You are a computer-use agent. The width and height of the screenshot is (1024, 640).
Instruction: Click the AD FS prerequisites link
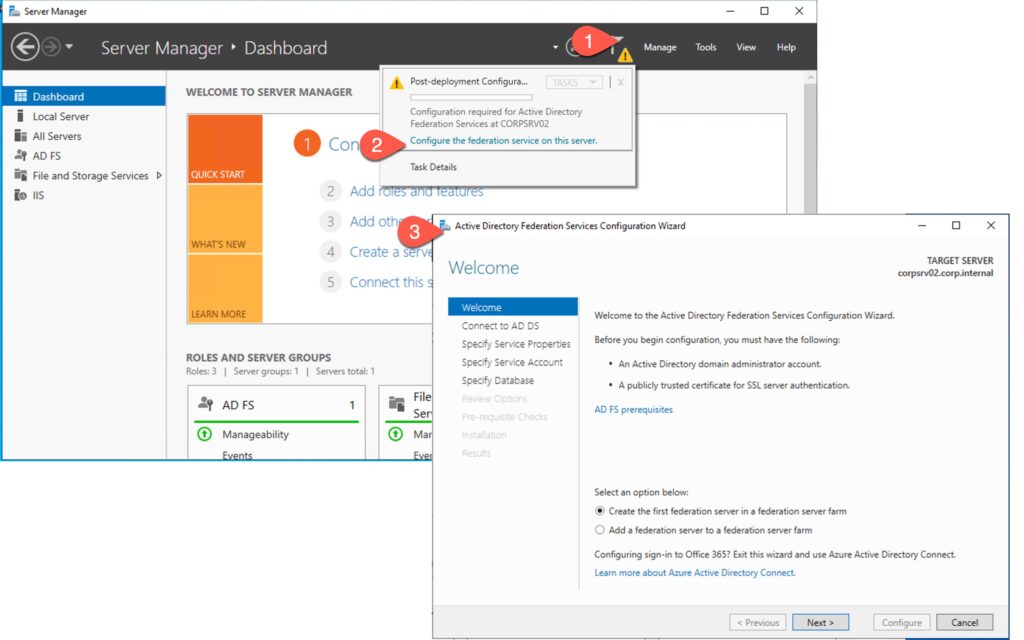tap(633, 409)
